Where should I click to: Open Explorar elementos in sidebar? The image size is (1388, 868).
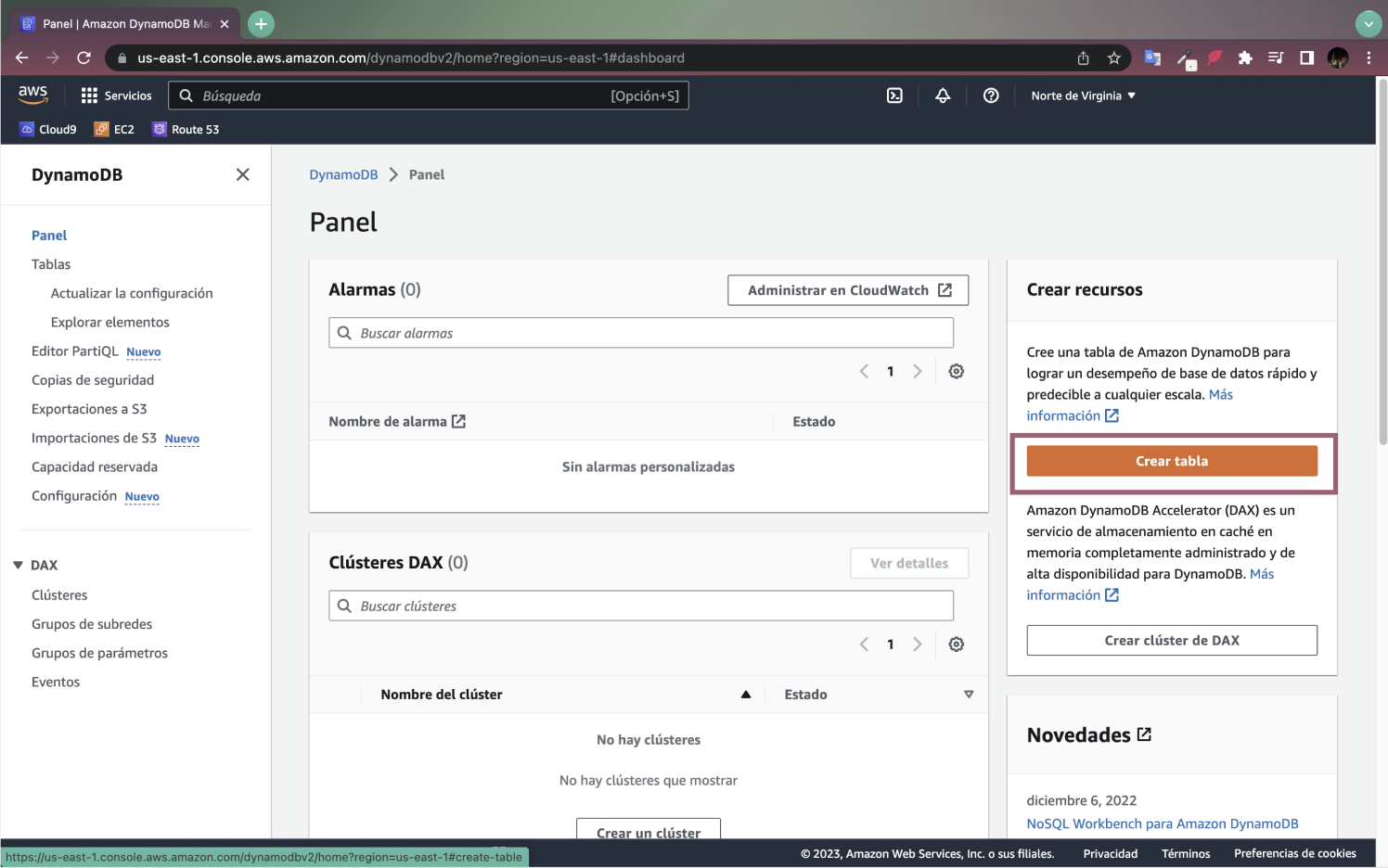tap(110, 322)
